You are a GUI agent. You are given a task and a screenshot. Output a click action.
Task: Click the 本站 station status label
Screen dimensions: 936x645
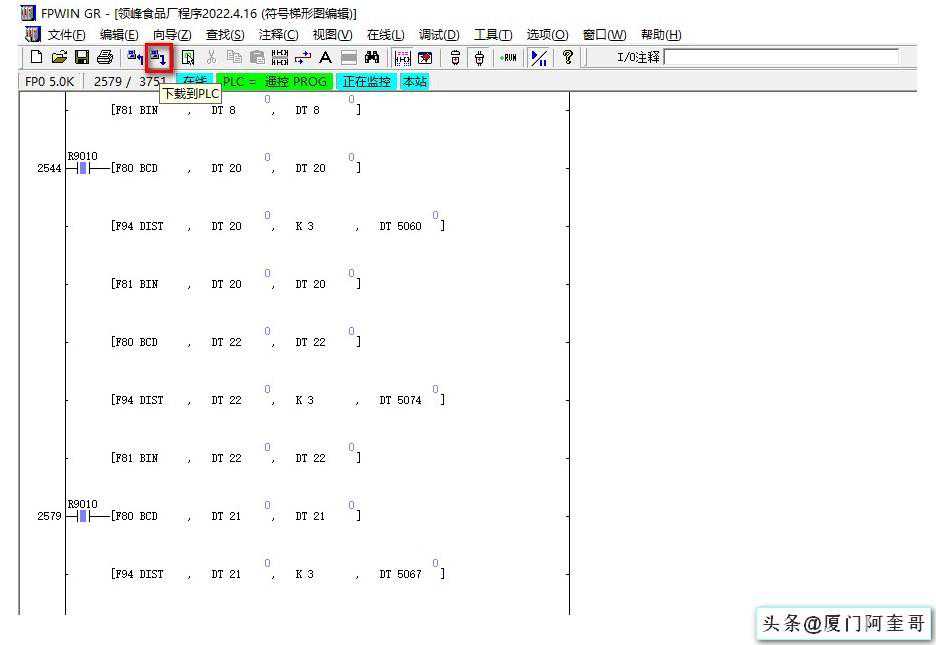click(x=414, y=82)
